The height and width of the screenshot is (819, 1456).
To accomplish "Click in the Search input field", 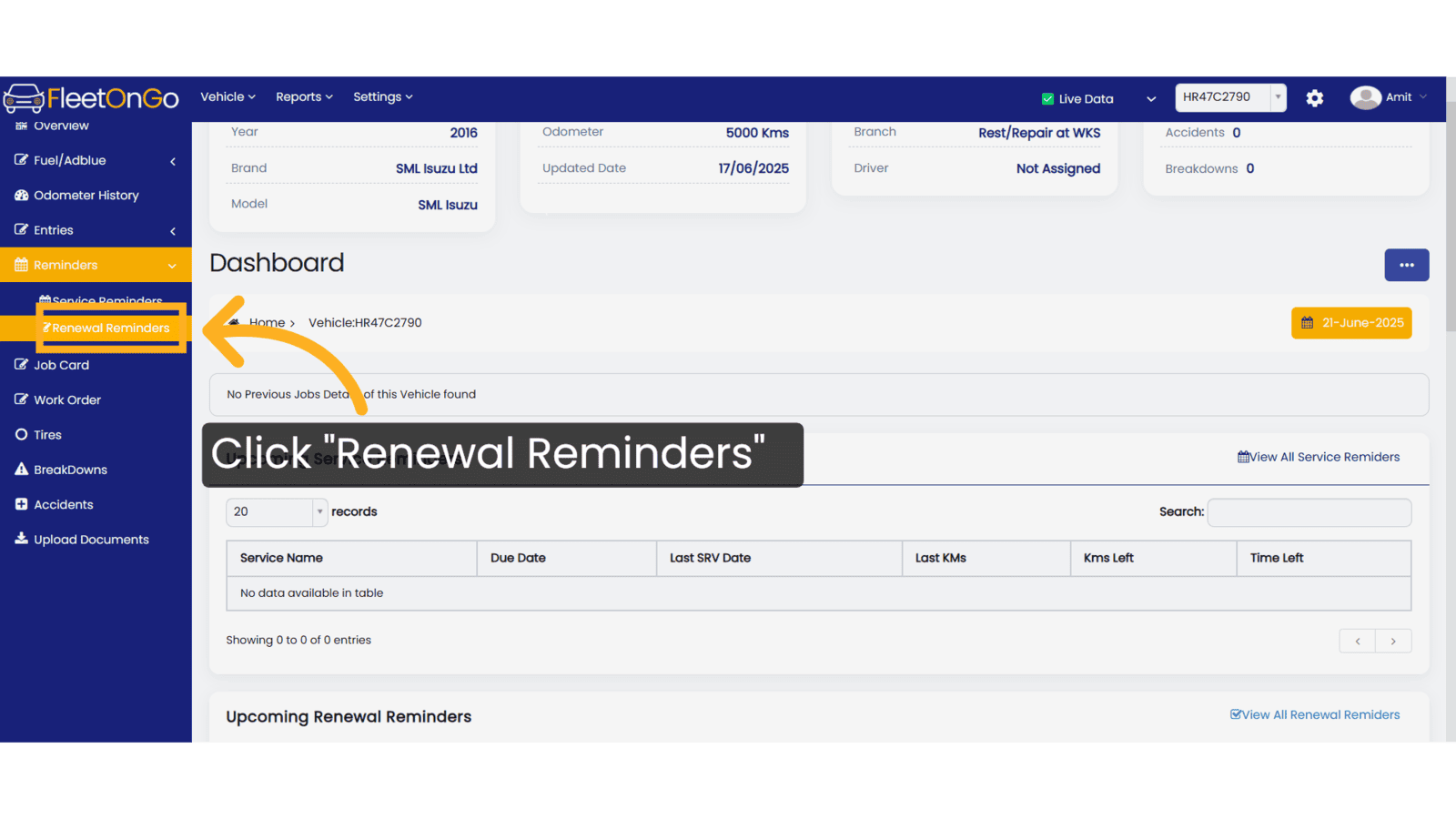I will pos(1309,512).
